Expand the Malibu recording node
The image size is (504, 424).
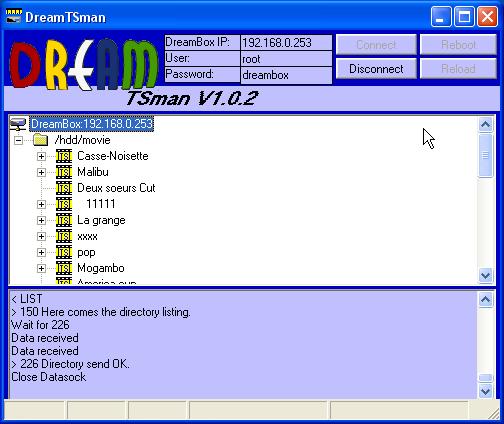(x=41, y=172)
